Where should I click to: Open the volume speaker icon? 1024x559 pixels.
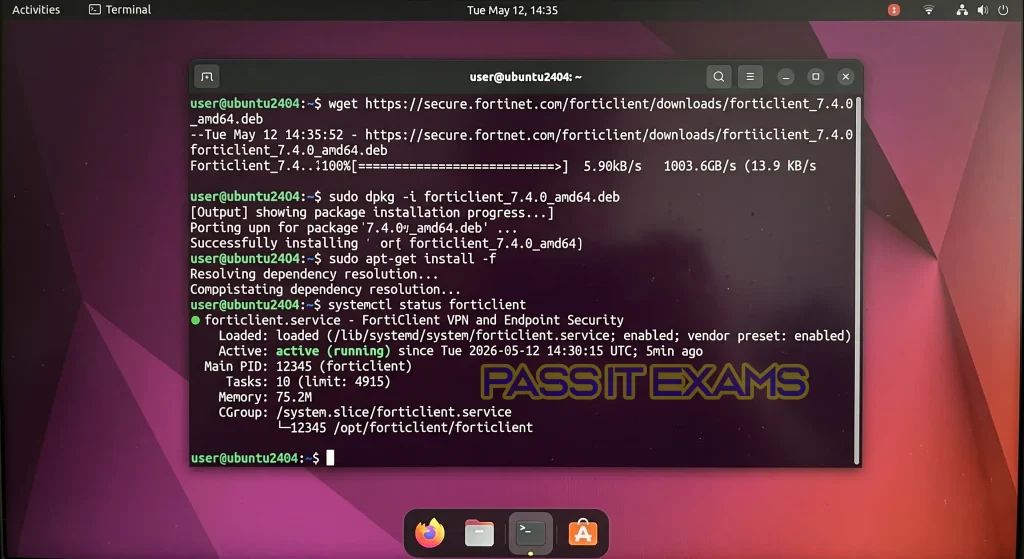pyautogui.click(x=982, y=10)
